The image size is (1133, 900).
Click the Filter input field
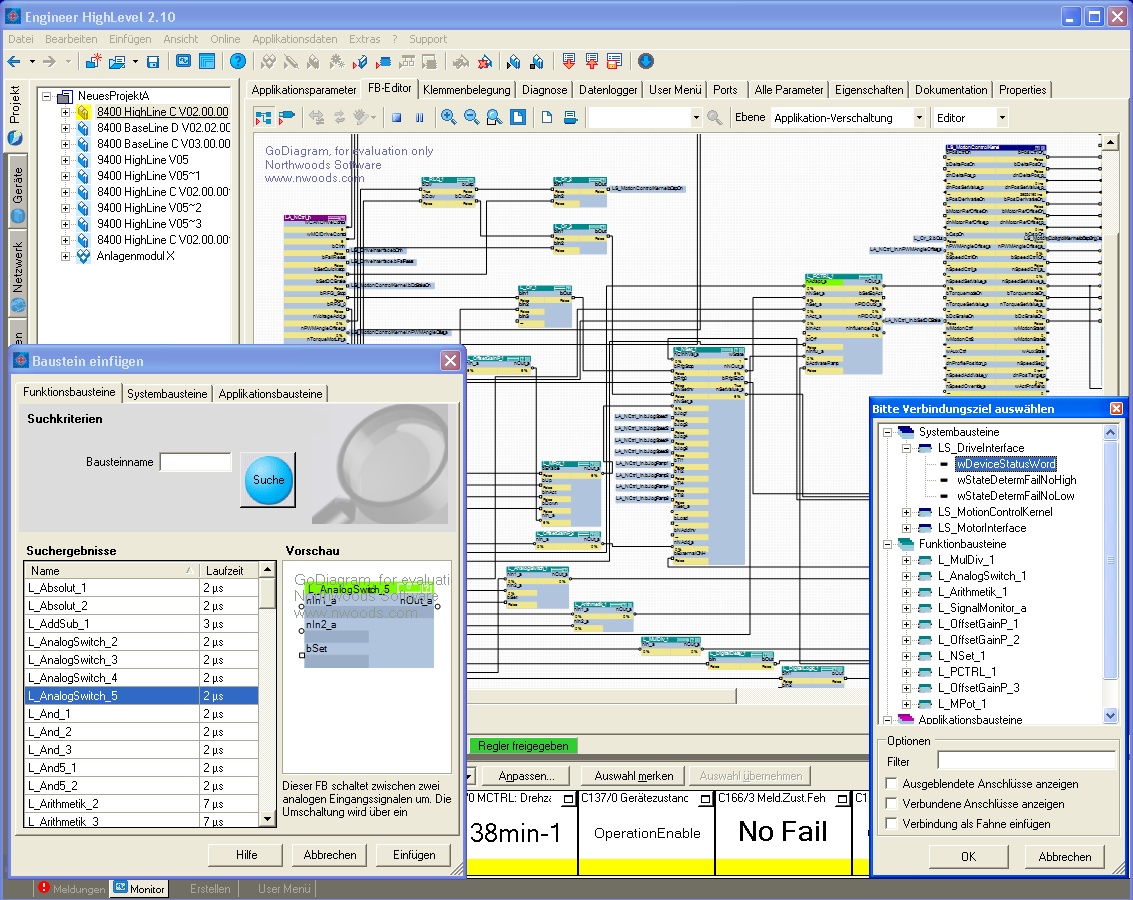[1026, 761]
